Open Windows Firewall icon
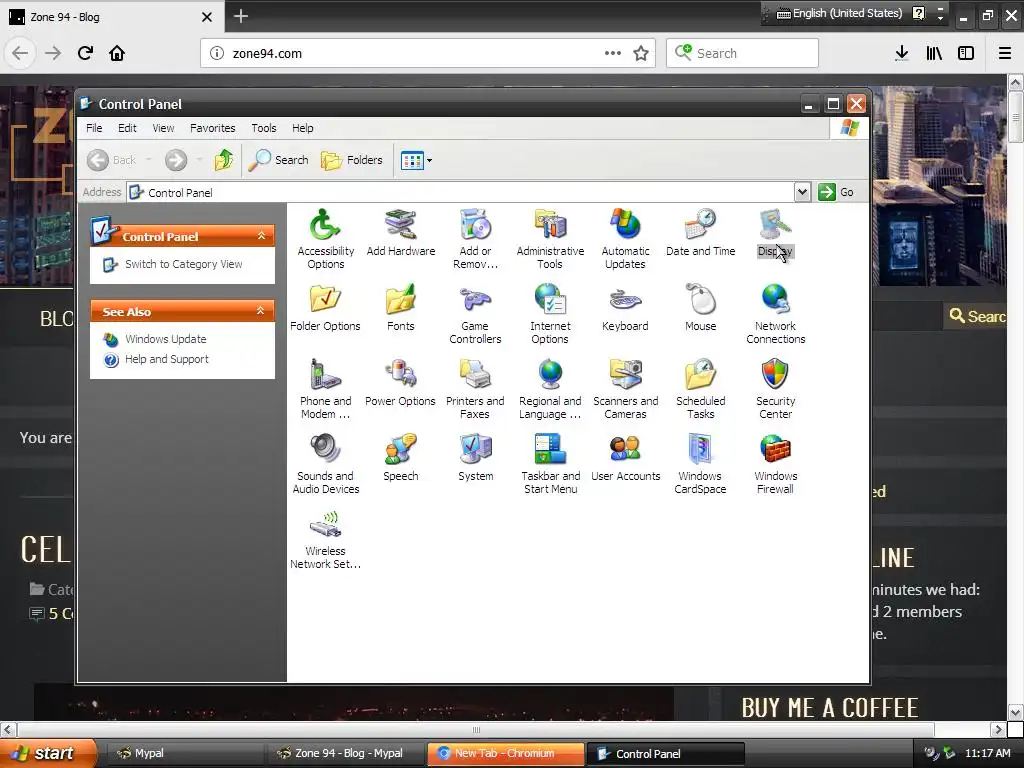 click(x=775, y=463)
